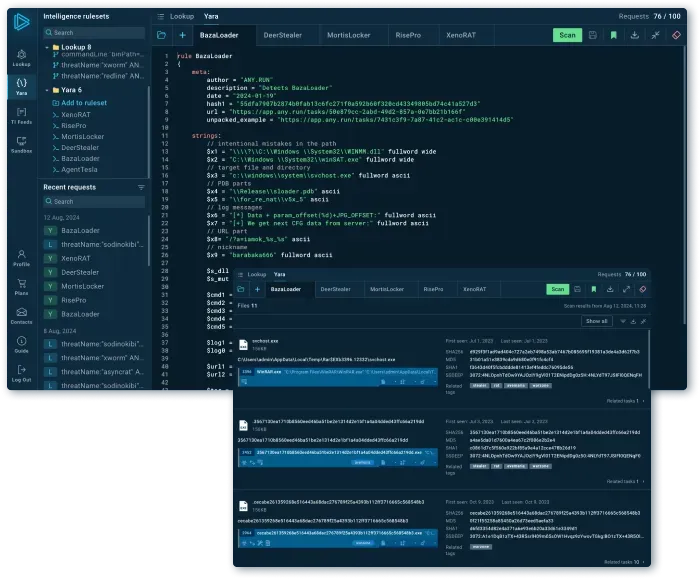Viewport: 700px width, 579px height.
Task: Collapse the Yara 6 ruleset folder
Action: [46, 90]
